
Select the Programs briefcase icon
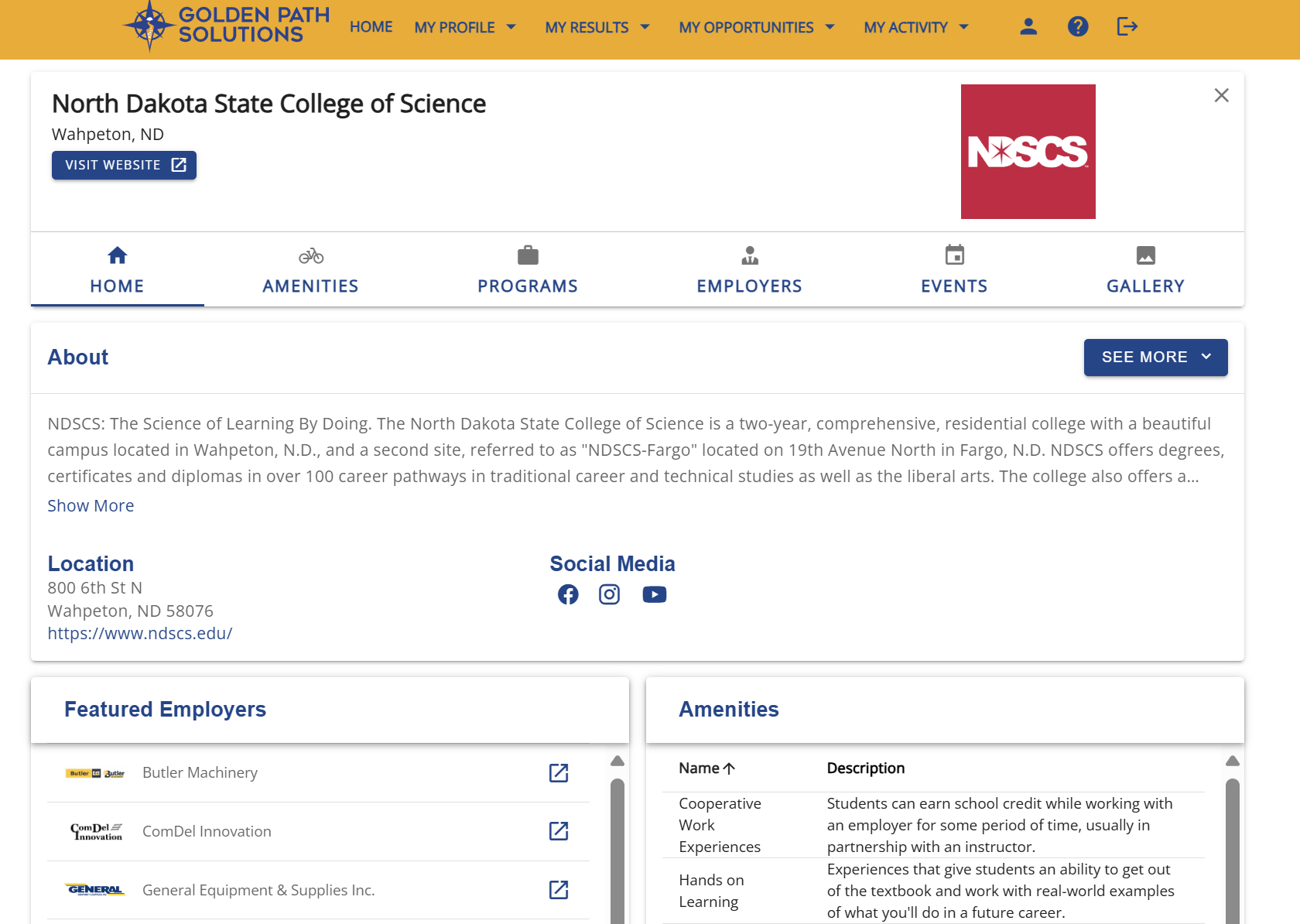click(528, 254)
